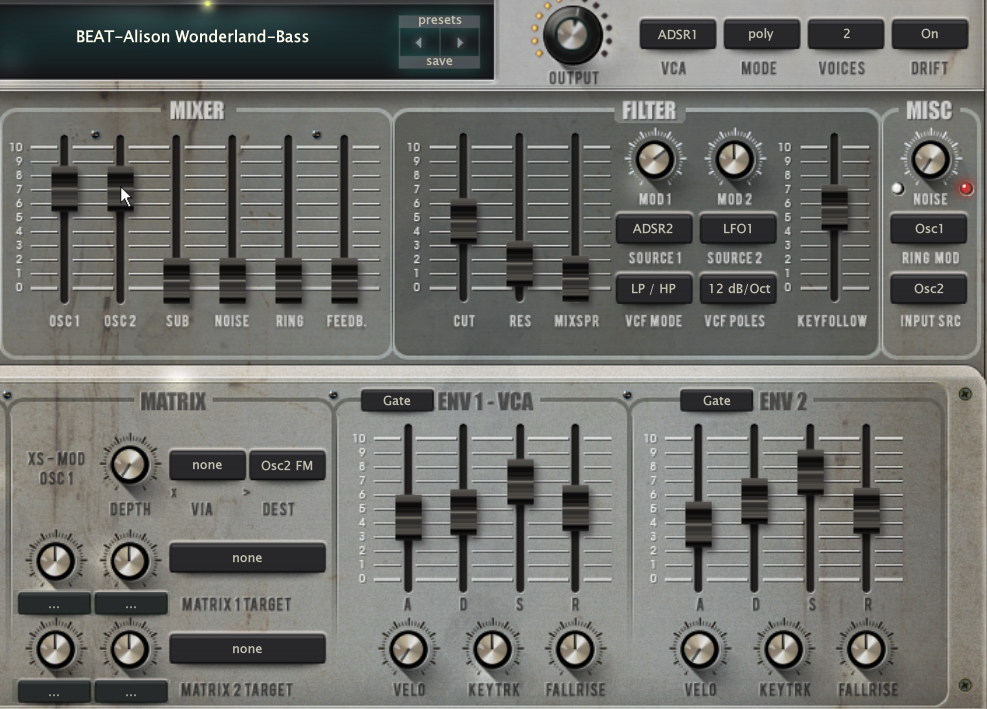
Task: Open the VCA ADSR1 dropdown
Action: tap(677, 34)
